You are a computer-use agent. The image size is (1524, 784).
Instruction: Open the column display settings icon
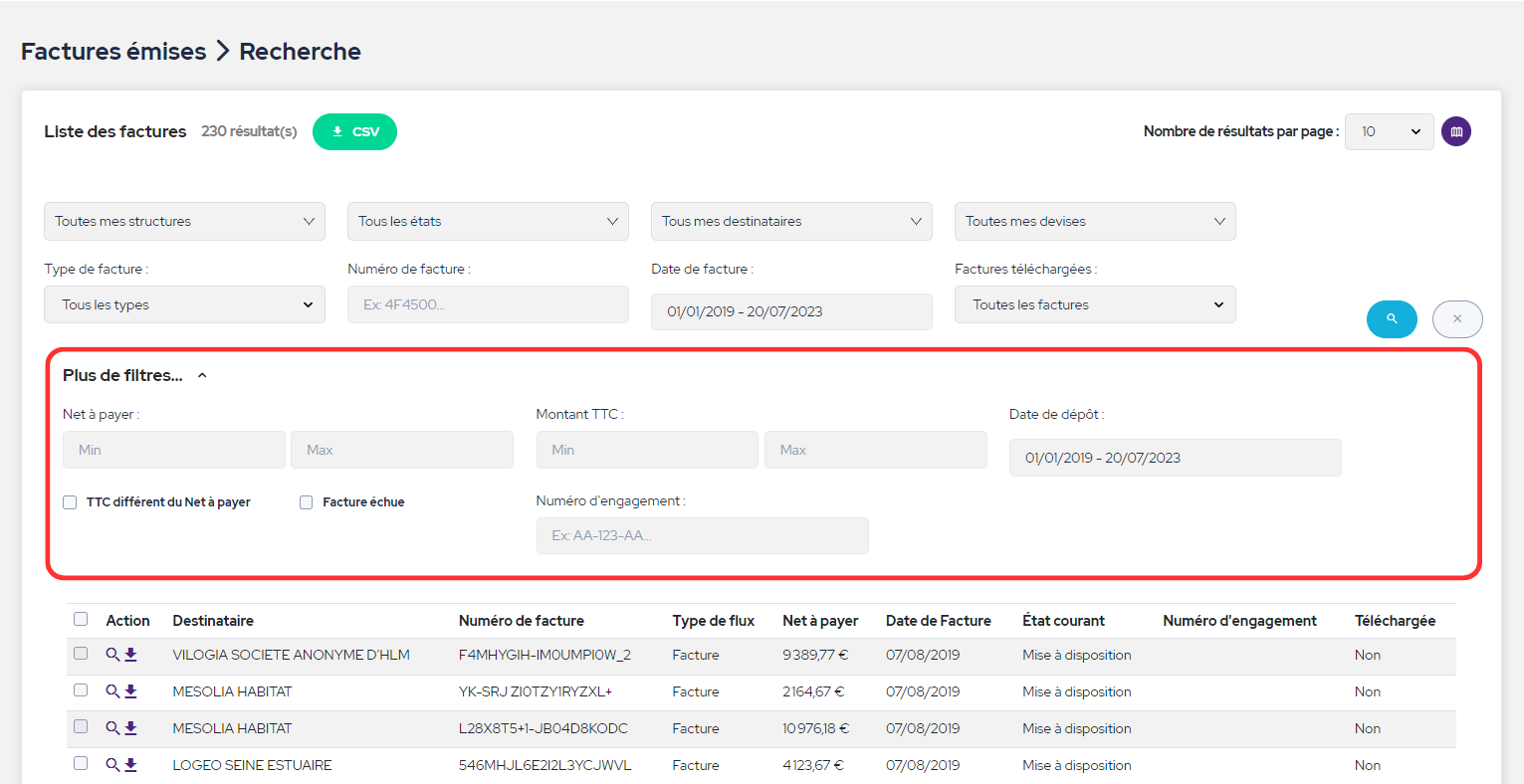[x=1456, y=131]
